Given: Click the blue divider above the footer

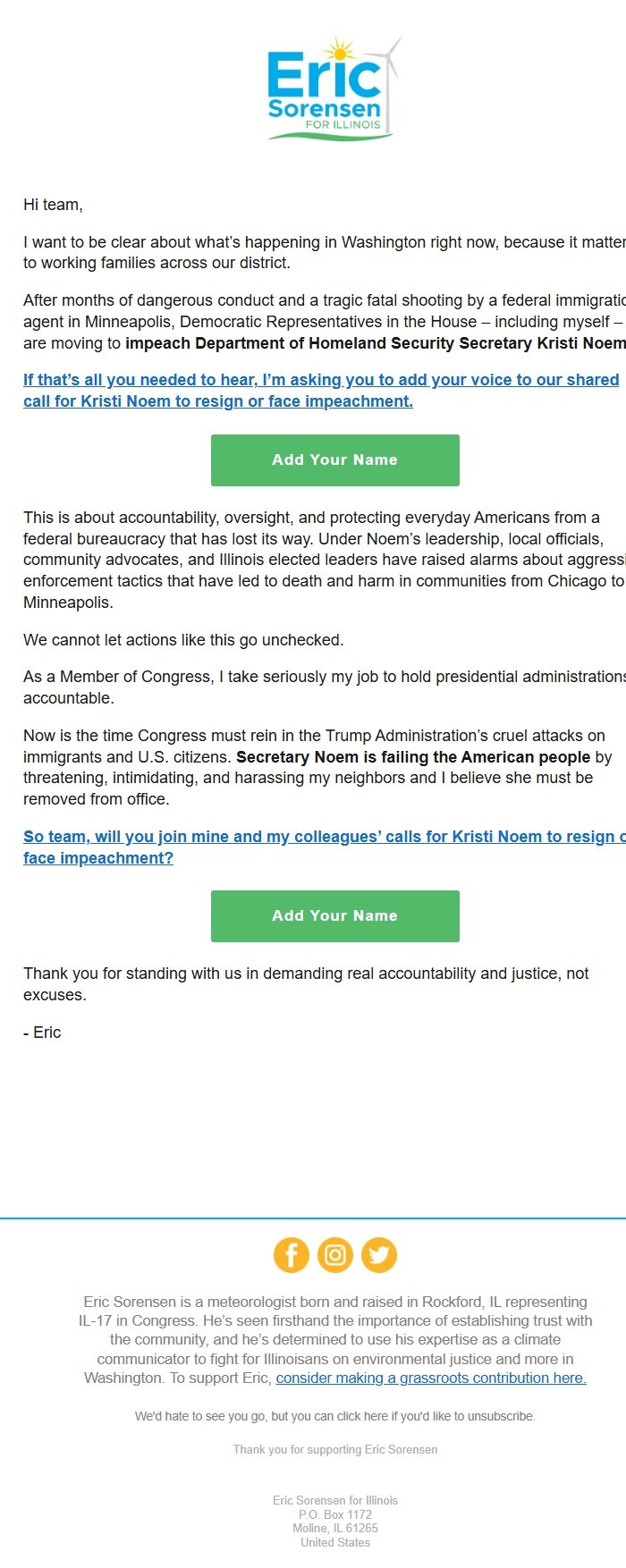Looking at the screenshot, I should (313, 1216).
